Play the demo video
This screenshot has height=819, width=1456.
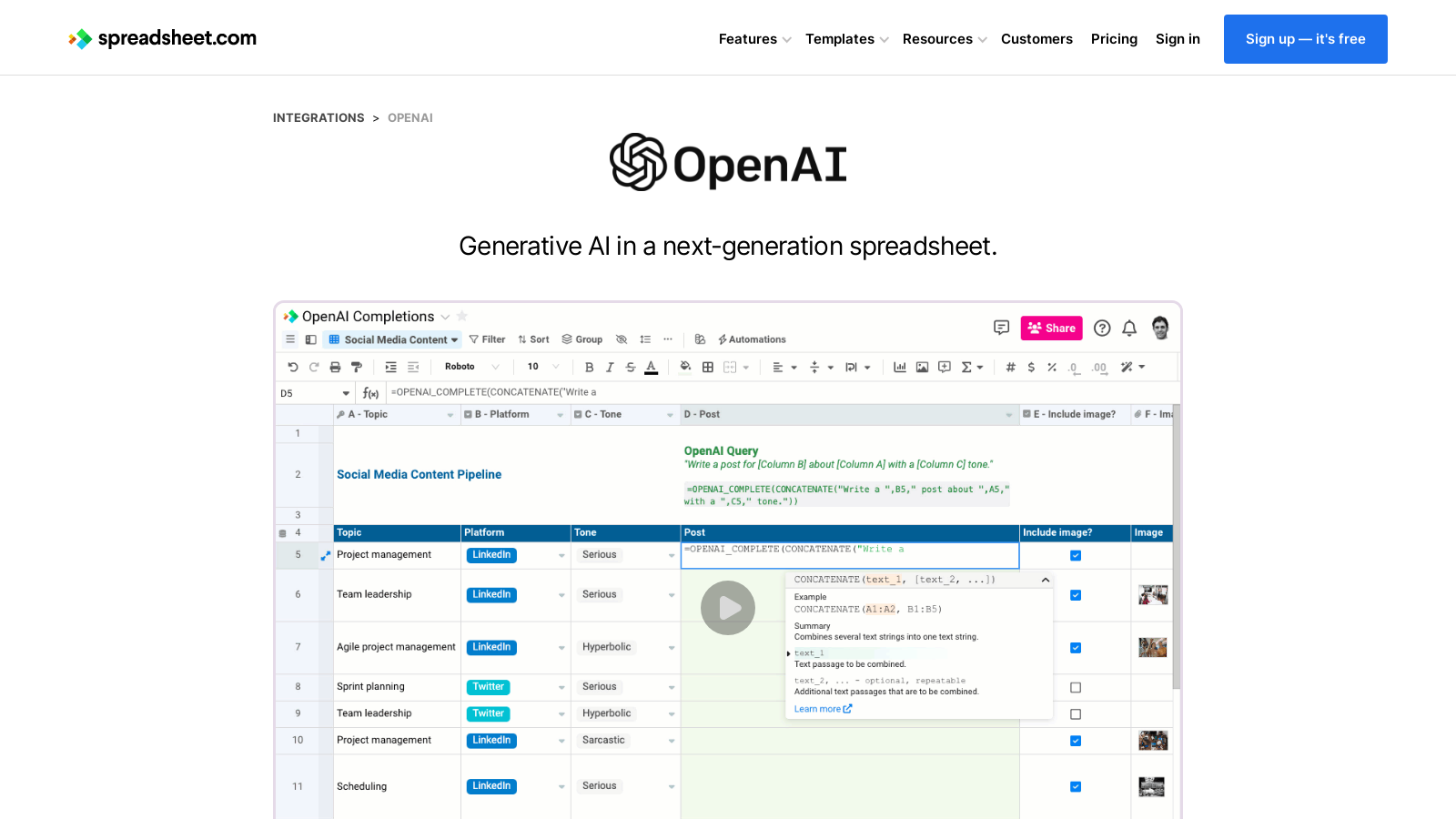click(x=728, y=608)
